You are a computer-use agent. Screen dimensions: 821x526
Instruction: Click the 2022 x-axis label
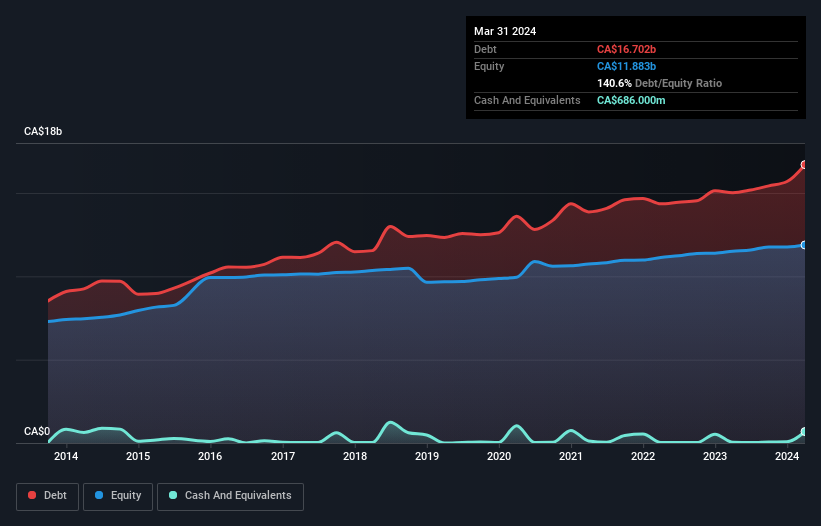click(x=643, y=456)
